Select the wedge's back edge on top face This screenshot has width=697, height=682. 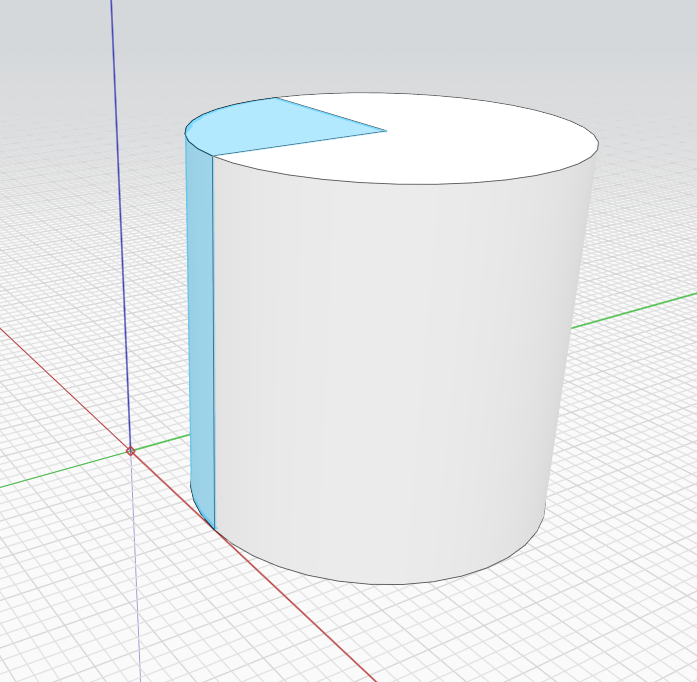click(330, 113)
